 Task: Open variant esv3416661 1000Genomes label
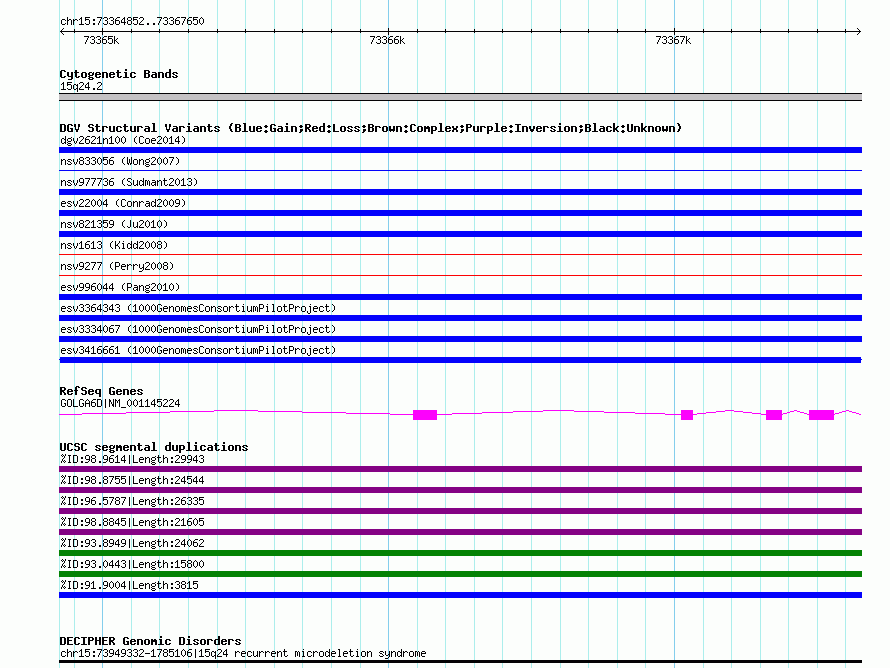(198, 350)
